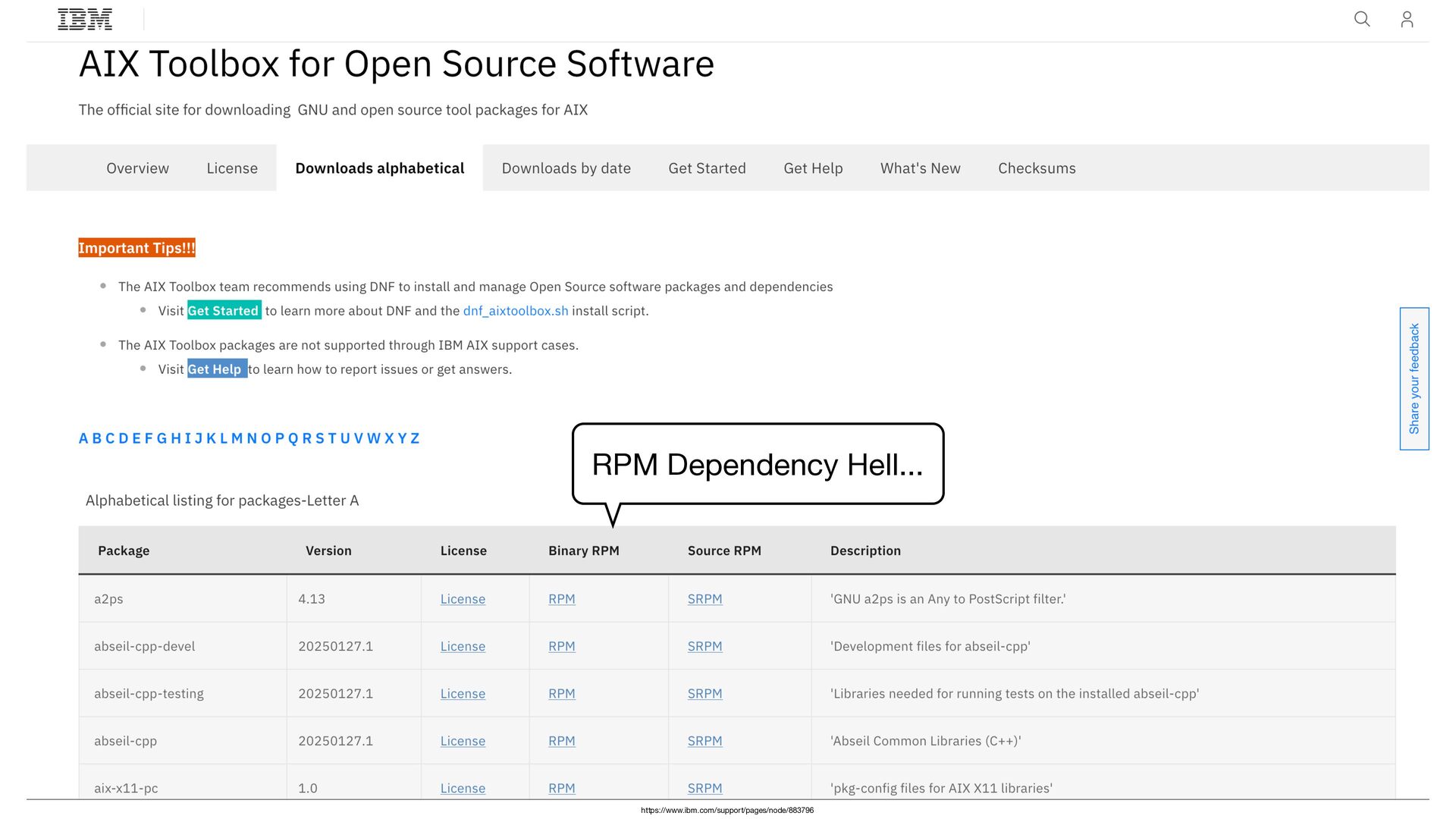This screenshot has height=819, width=1456.
Task: Click the Binary RPM column header
Action: click(x=583, y=551)
